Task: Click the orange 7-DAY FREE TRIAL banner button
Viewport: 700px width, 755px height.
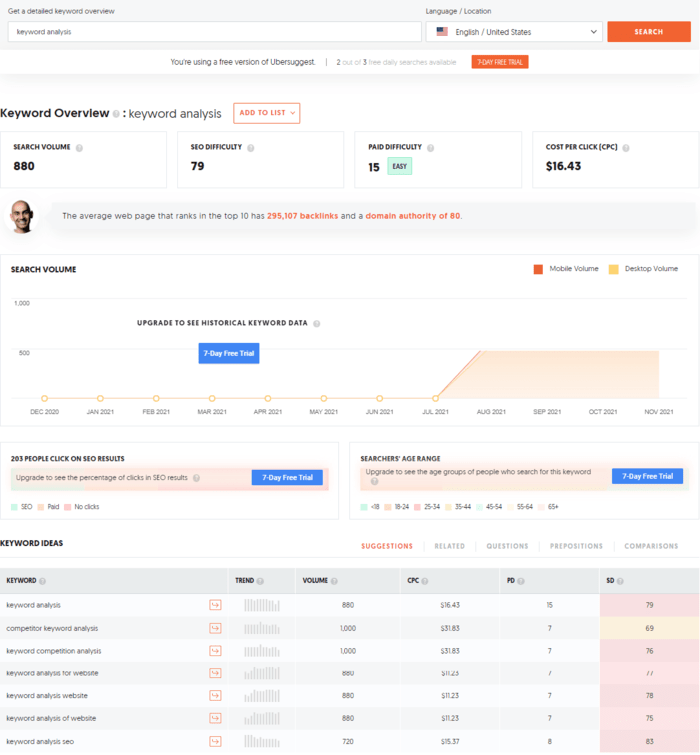Action: pos(500,62)
